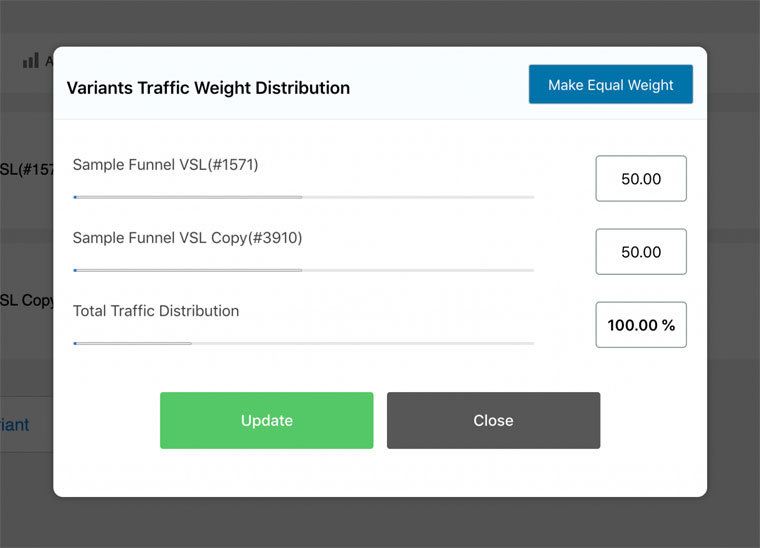The image size is (760, 548).
Task: Click the Total Traffic Distribution 100.00 % field
Action: [641, 325]
